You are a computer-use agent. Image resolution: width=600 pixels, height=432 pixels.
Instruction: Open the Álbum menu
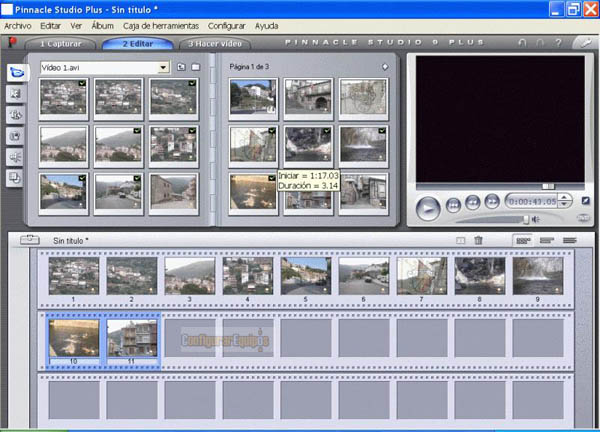click(103, 26)
